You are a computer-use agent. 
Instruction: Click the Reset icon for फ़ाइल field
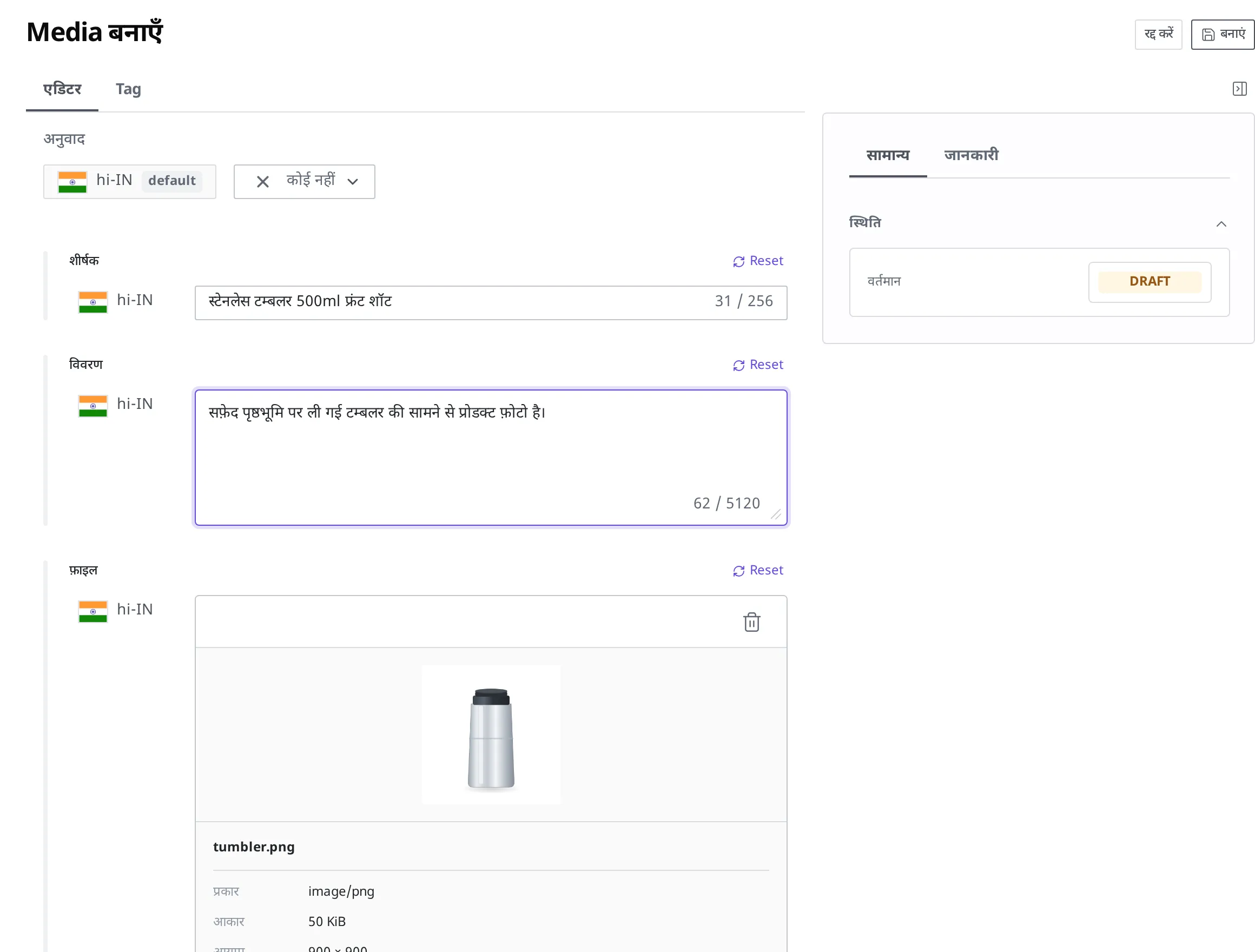click(x=738, y=570)
